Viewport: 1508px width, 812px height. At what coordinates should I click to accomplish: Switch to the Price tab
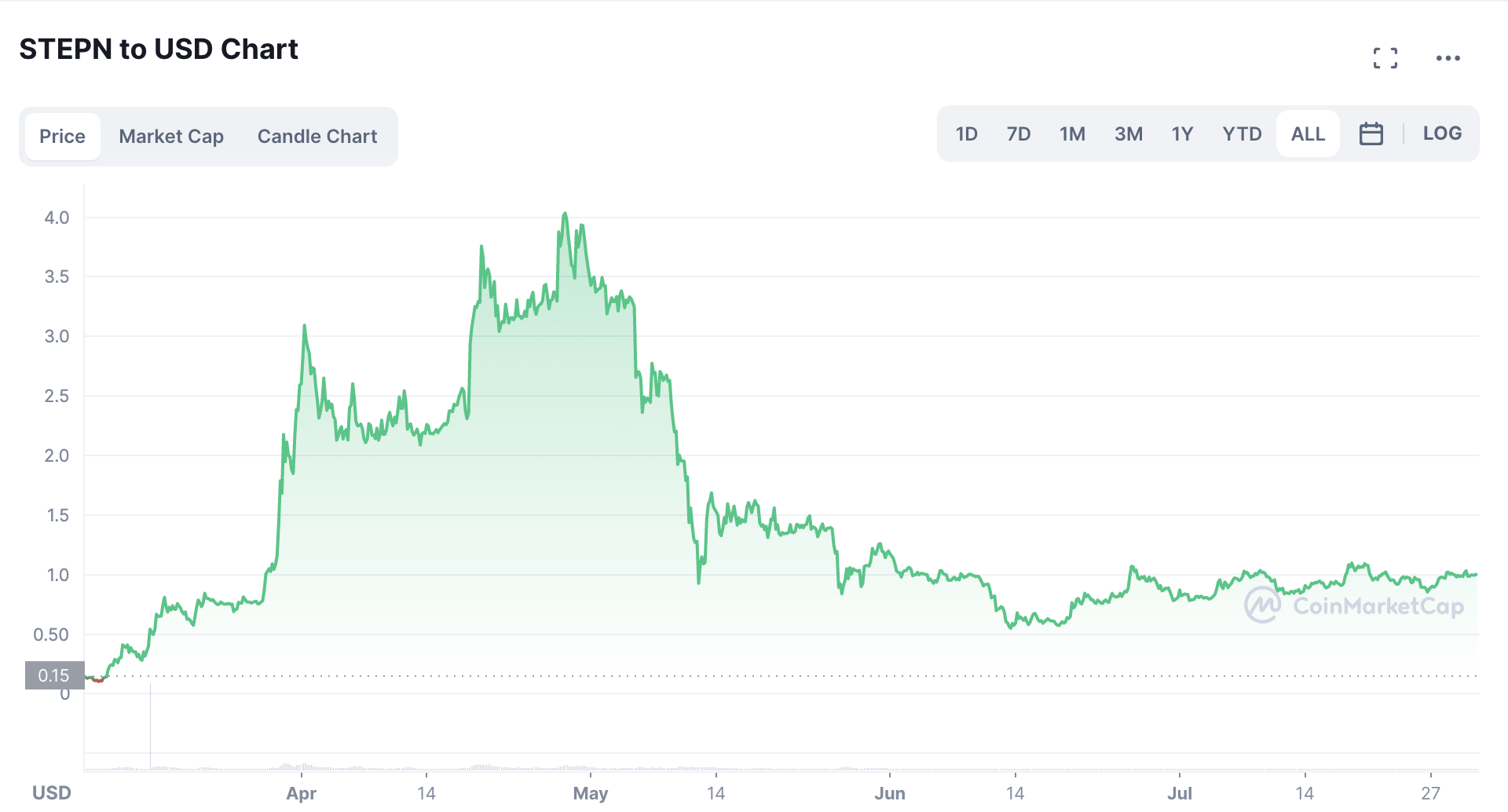62,137
